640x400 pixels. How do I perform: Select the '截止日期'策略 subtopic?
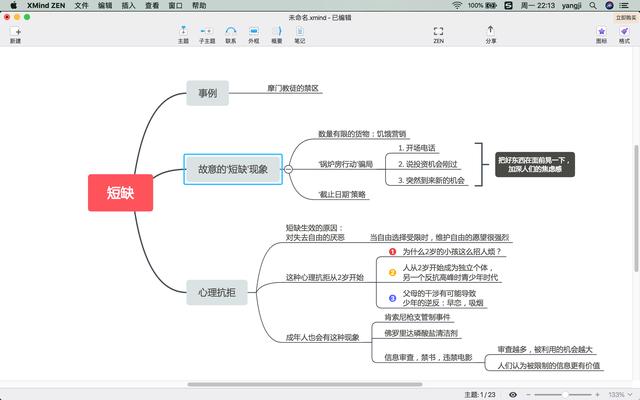tap(342, 194)
